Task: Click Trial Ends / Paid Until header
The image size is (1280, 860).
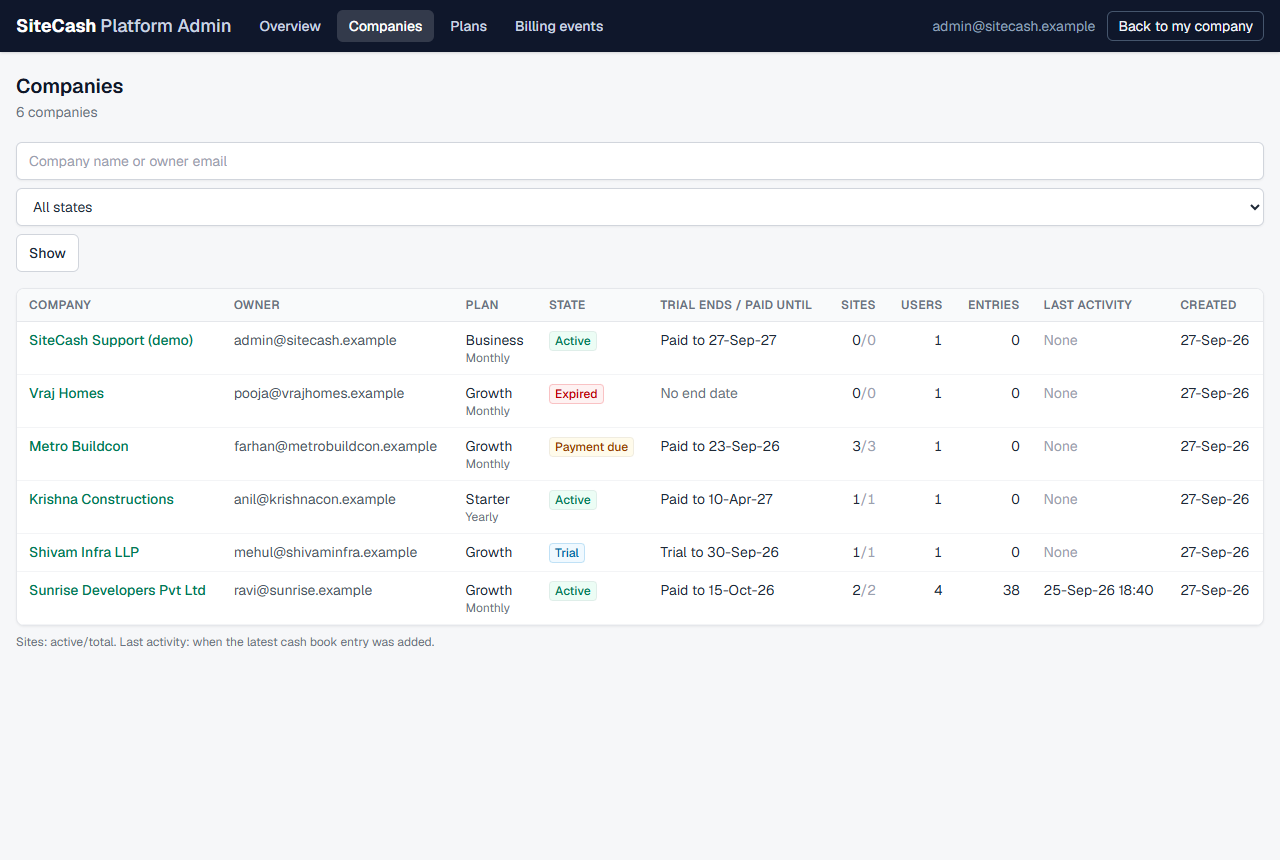Action: coord(736,305)
